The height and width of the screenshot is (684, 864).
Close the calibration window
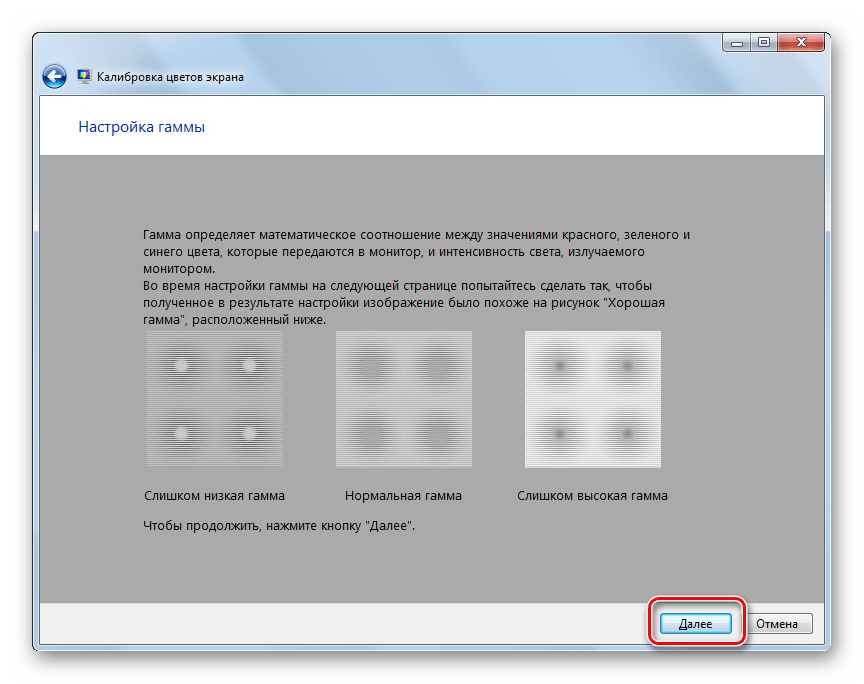click(x=801, y=42)
